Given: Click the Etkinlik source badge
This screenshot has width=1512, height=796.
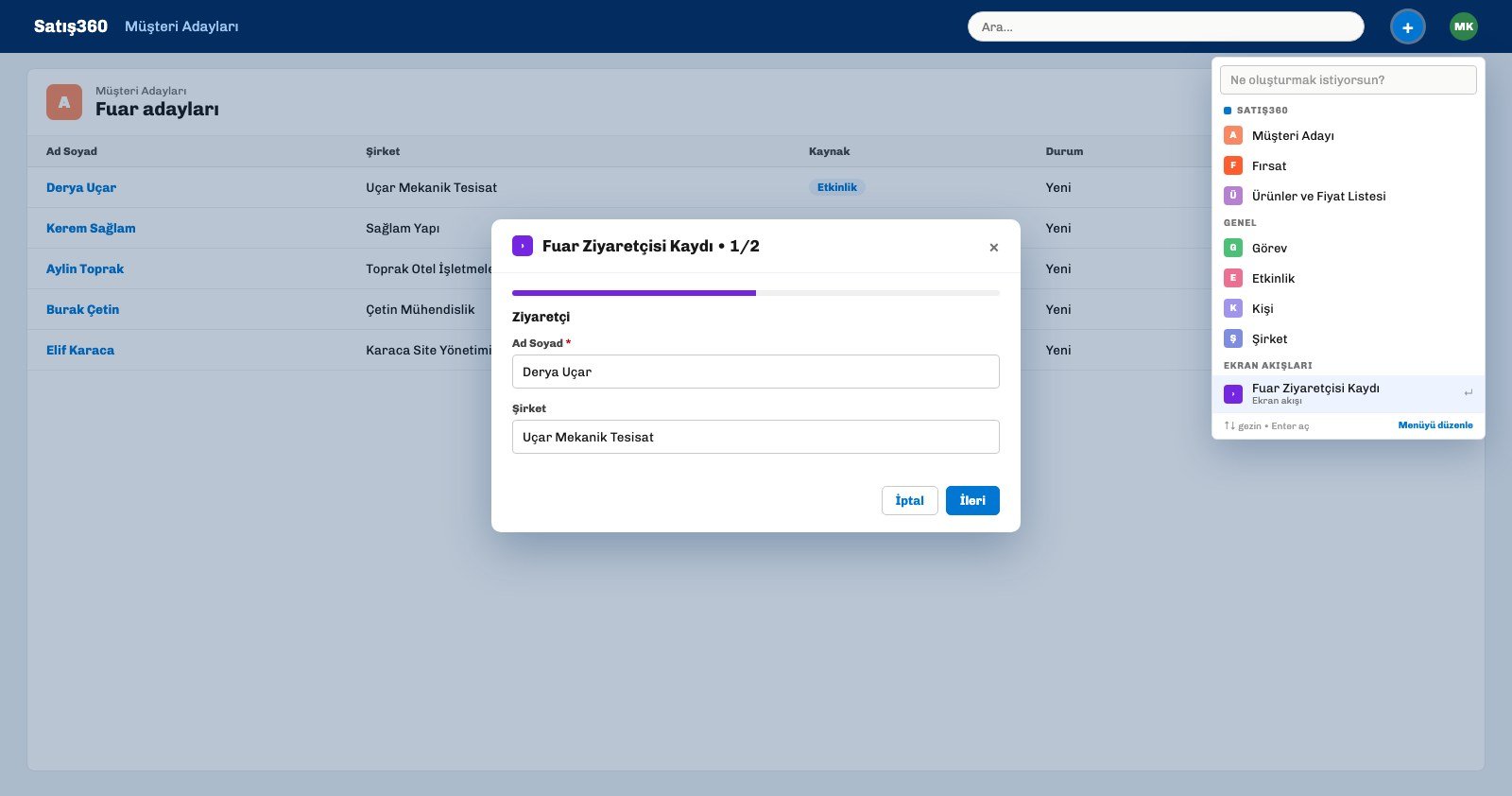Looking at the screenshot, I should coord(837,187).
